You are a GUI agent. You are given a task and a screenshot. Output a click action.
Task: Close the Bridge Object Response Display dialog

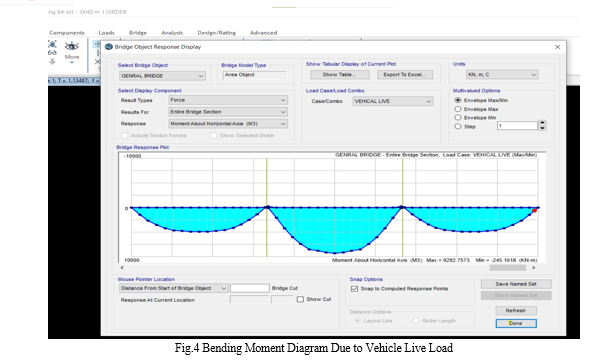557,47
